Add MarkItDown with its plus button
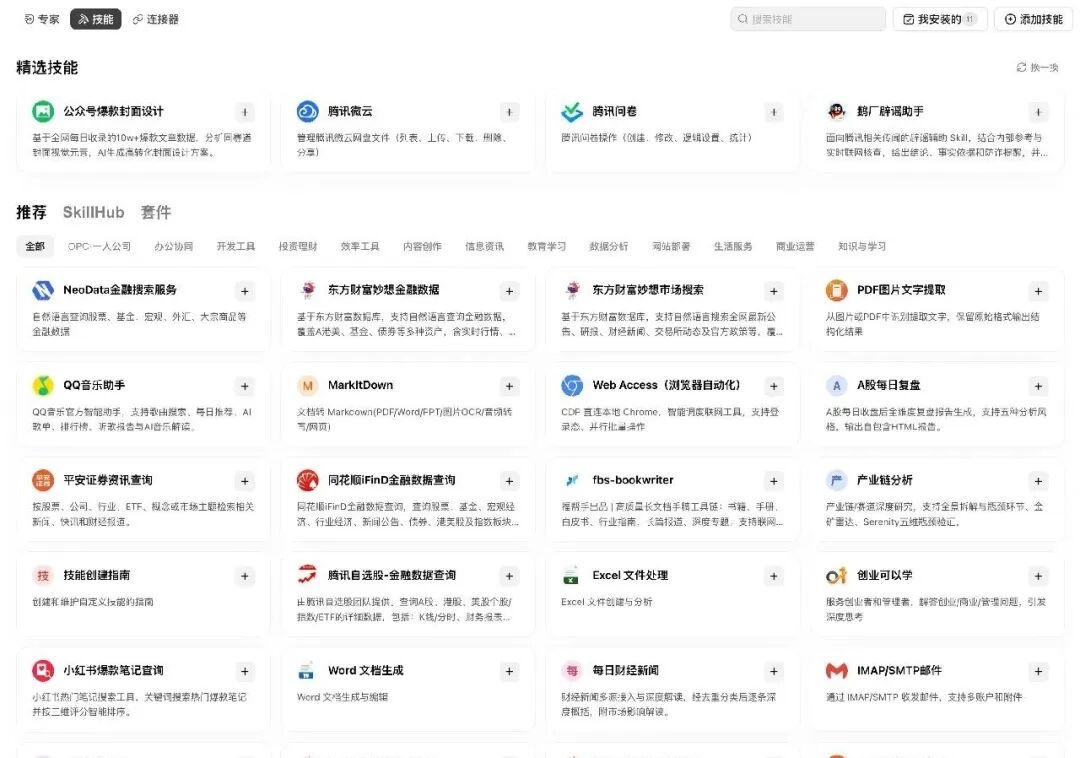 click(x=509, y=386)
